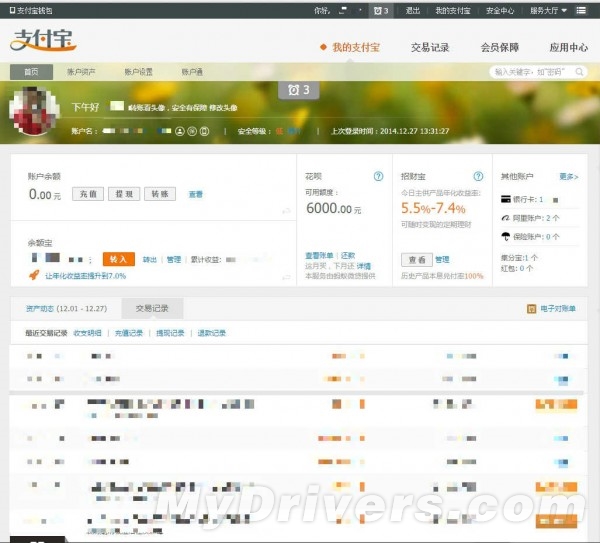
Task: Expand the 服务大厅 dropdown
Action: pyautogui.click(x=548, y=10)
